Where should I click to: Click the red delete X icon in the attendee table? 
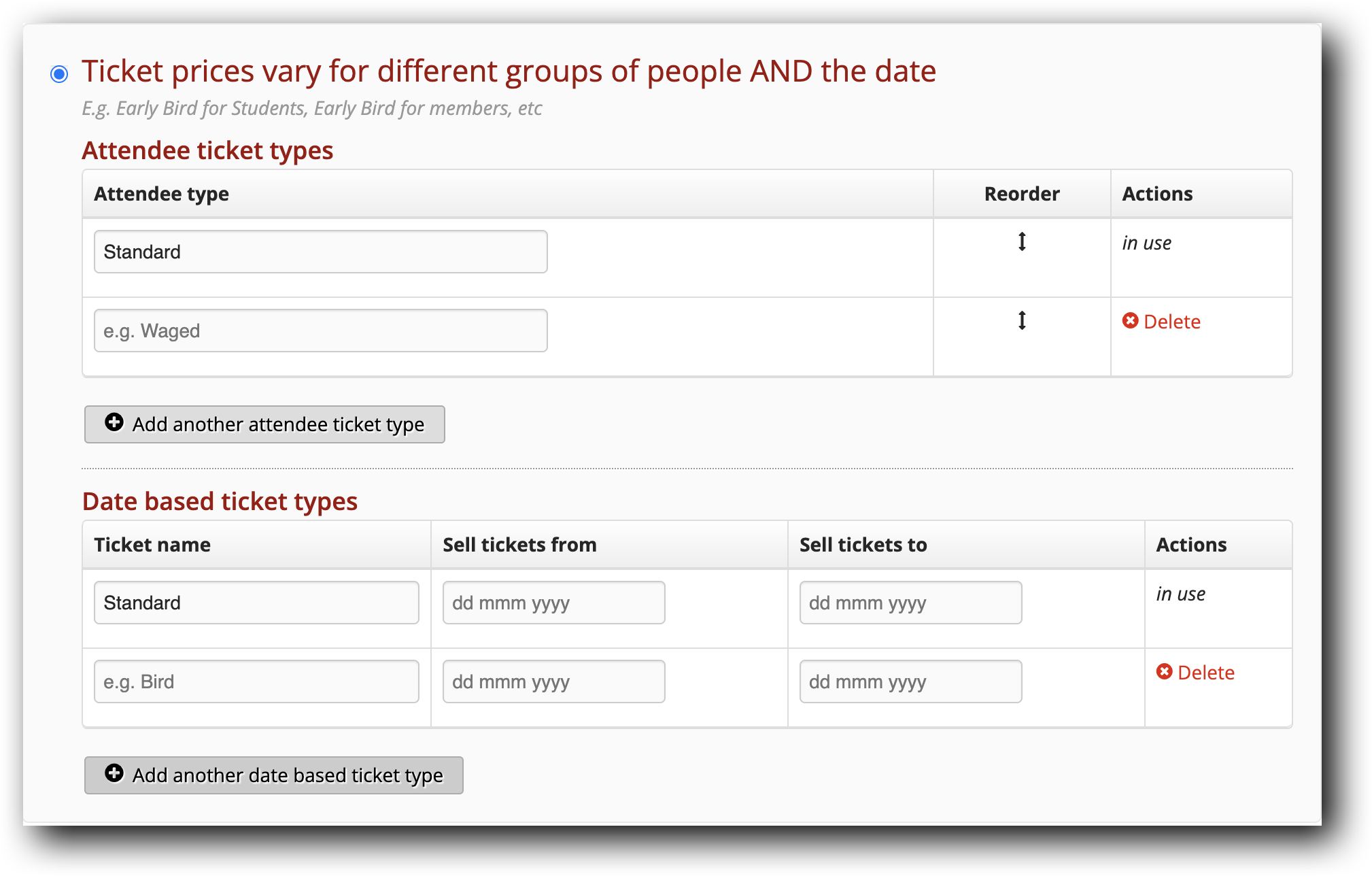[x=1130, y=321]
